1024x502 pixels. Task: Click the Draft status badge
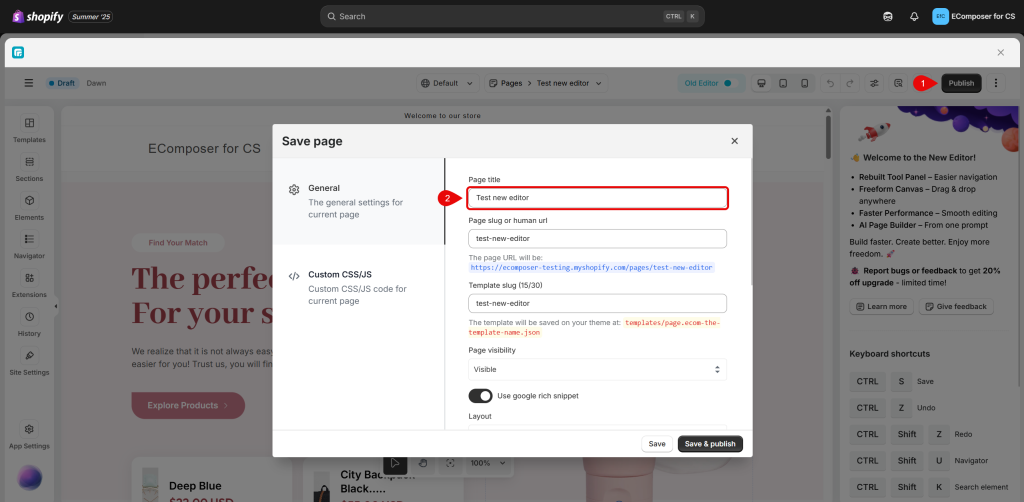coord(63,83)
